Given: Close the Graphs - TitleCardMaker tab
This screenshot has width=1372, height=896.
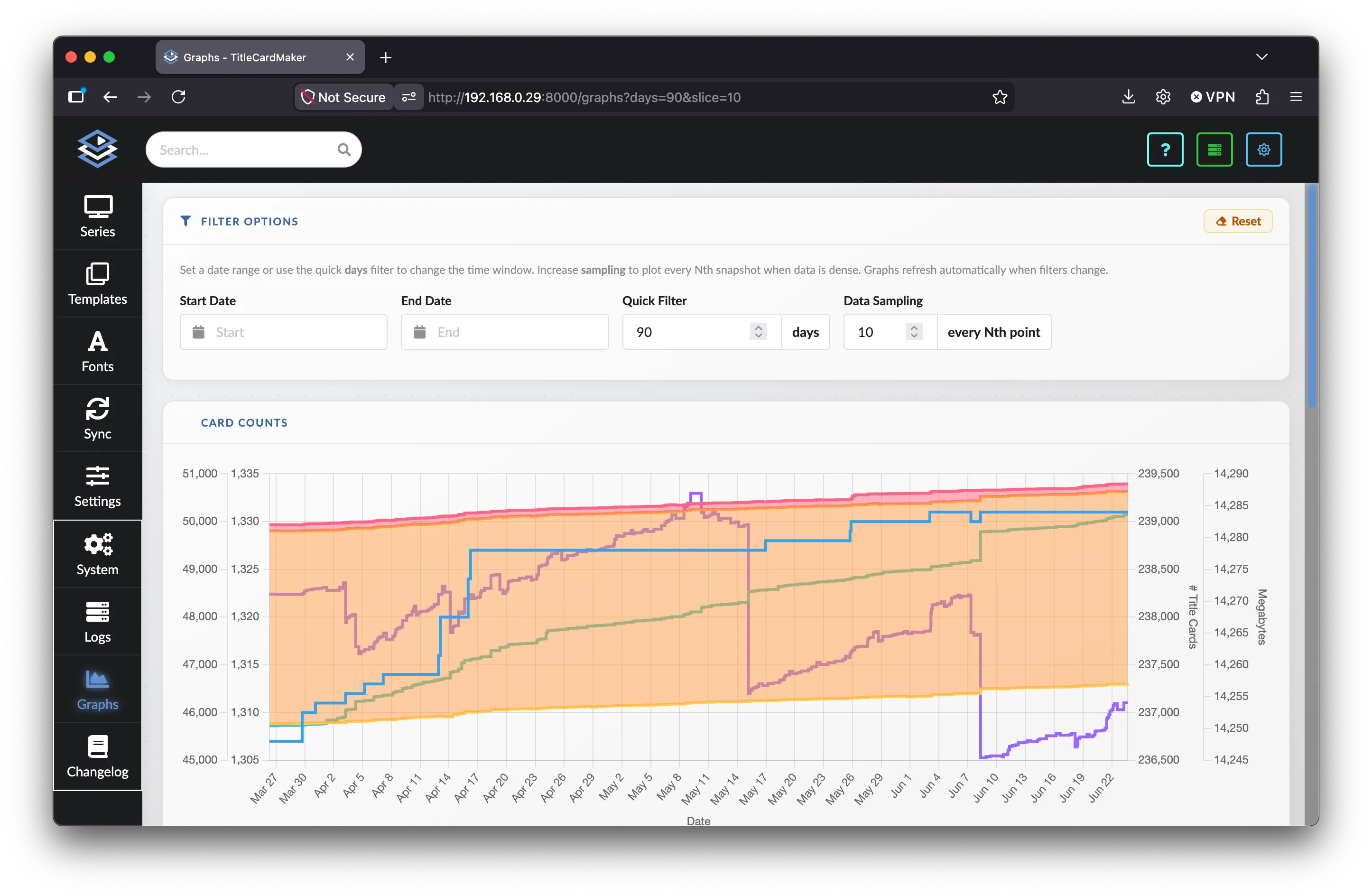Looking at the screenshot, I should (350, 57).
